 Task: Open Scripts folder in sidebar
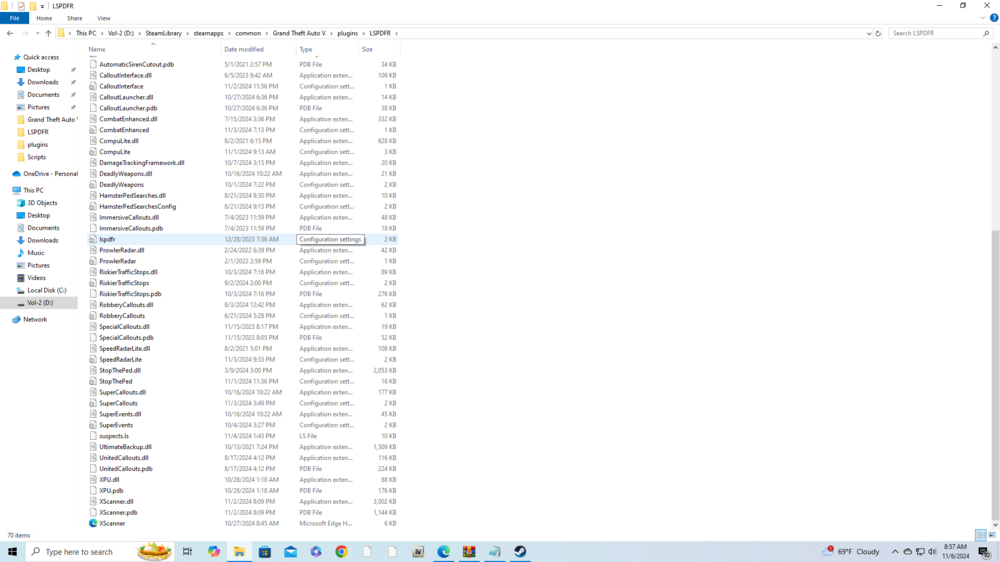(36, 157)
